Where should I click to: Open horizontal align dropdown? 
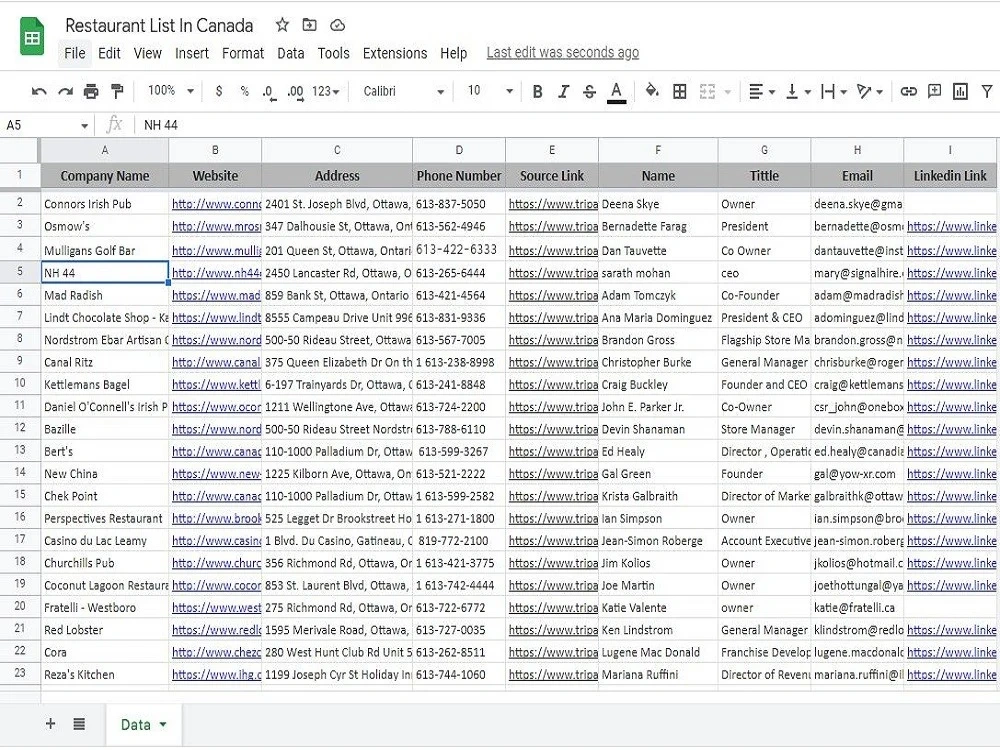pyautogui.click(x=761, y=92)
